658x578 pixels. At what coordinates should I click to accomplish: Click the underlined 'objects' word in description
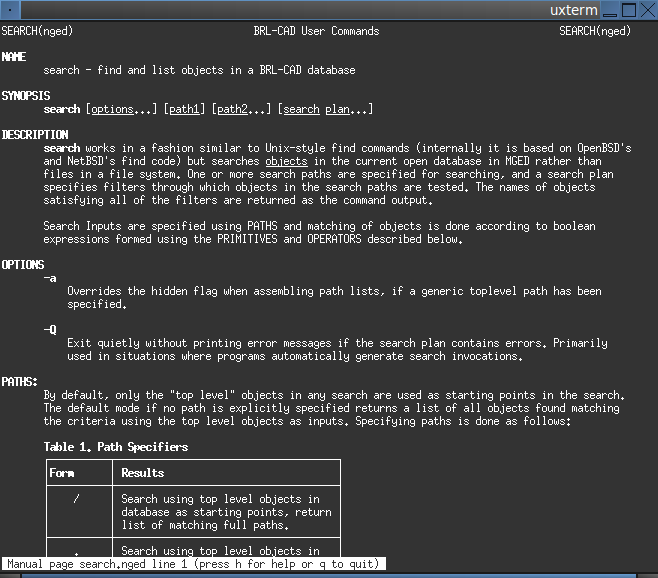[x=286, y=161]
